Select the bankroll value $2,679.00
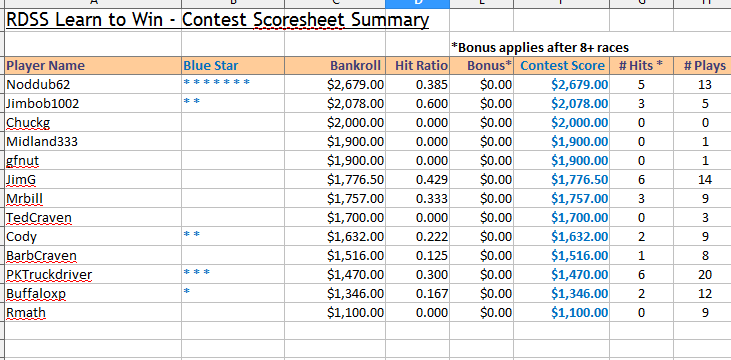This screenshot has width=731, height=360. pyautogui.click(x=335, y=84)
